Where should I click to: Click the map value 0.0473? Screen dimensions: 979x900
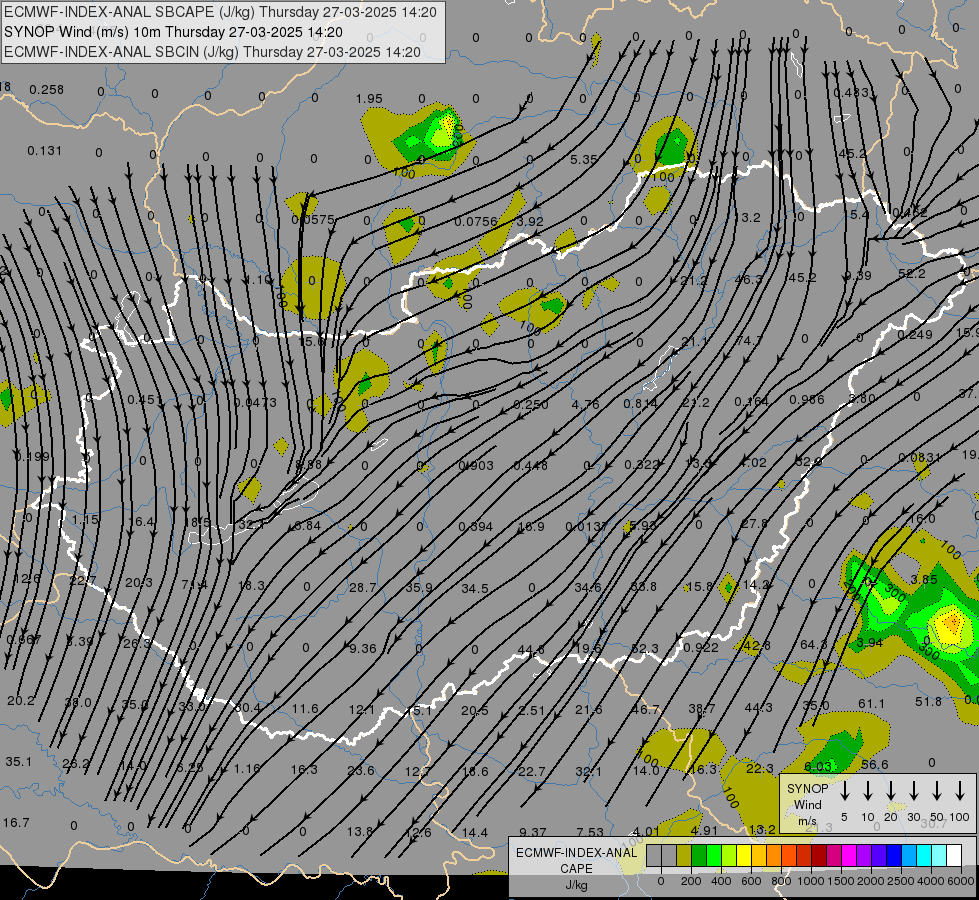255,402
